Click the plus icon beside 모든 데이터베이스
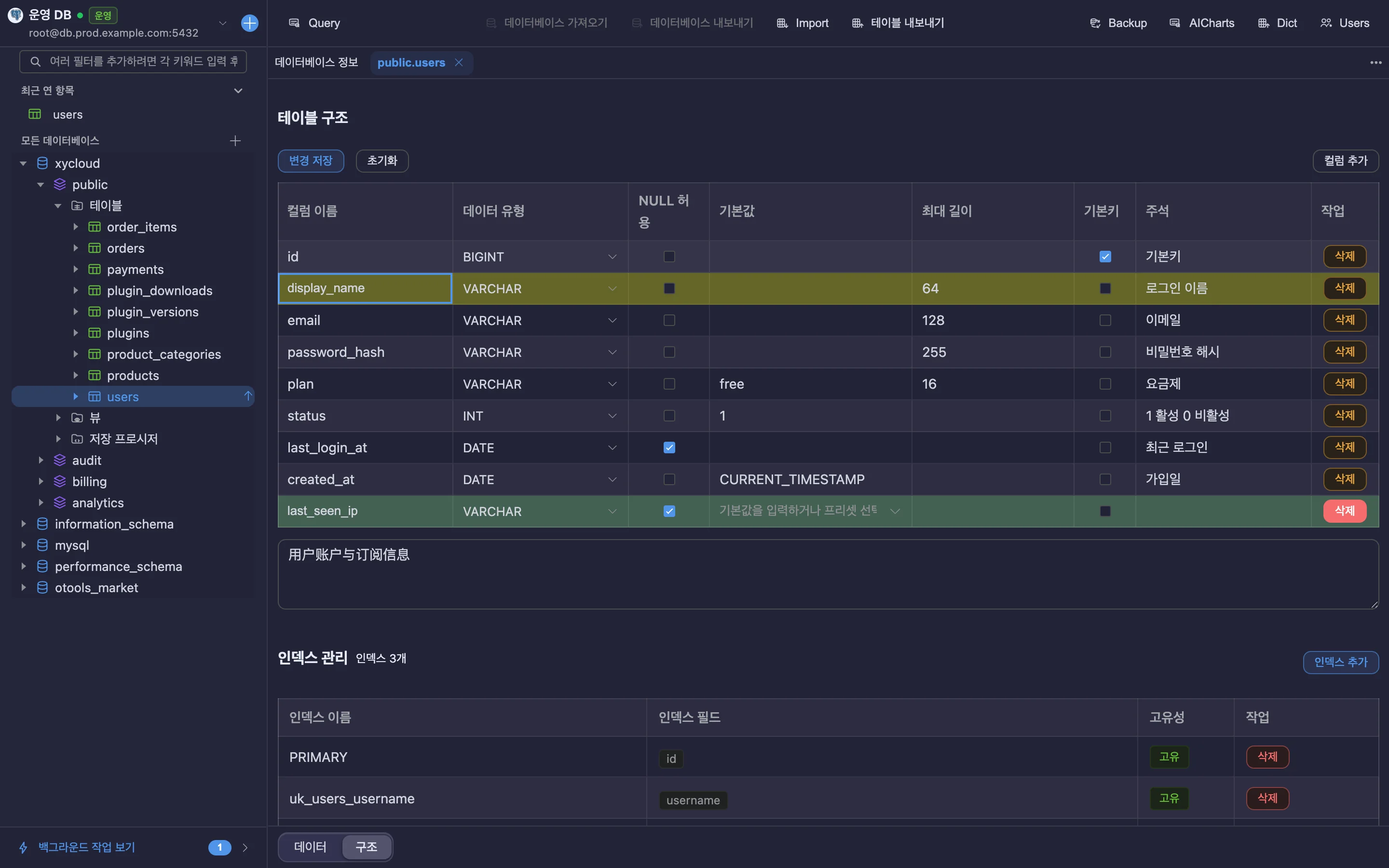The image size is (1389, 868). pos(235,141)
